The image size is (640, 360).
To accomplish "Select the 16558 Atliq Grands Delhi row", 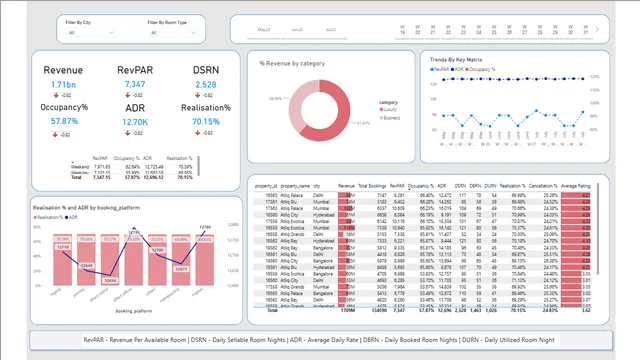I will tap(422, 235).
